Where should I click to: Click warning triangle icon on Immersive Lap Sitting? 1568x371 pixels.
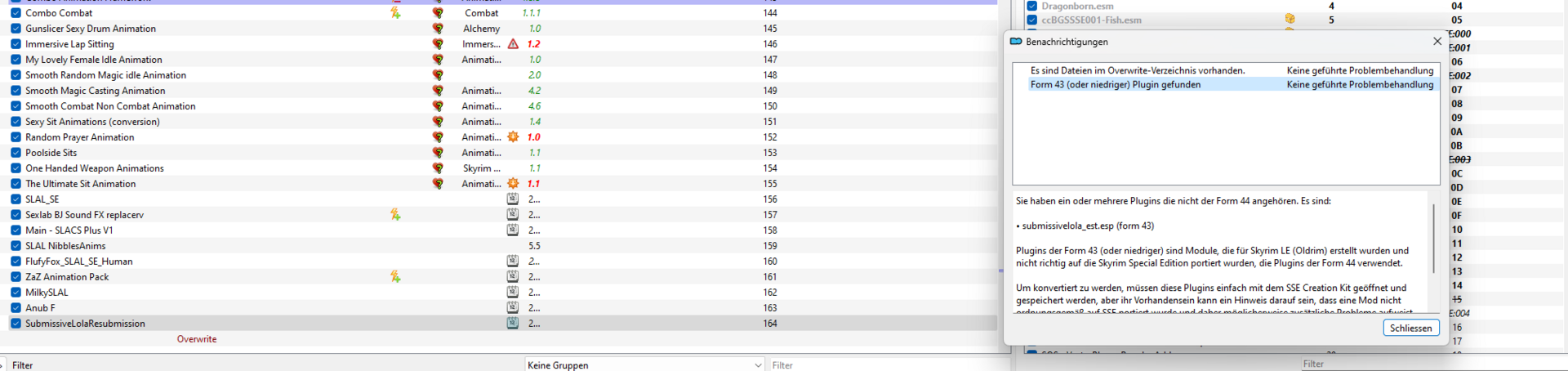[x=513, y=44]
